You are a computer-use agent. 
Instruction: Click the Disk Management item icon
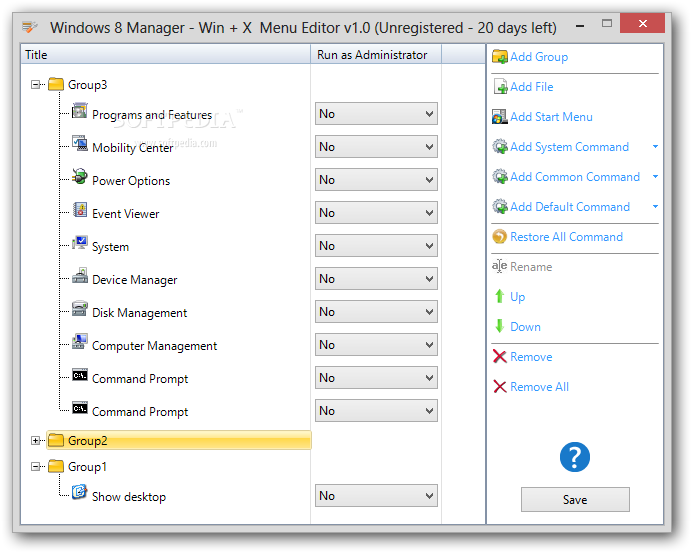click(x=79, y=308)
